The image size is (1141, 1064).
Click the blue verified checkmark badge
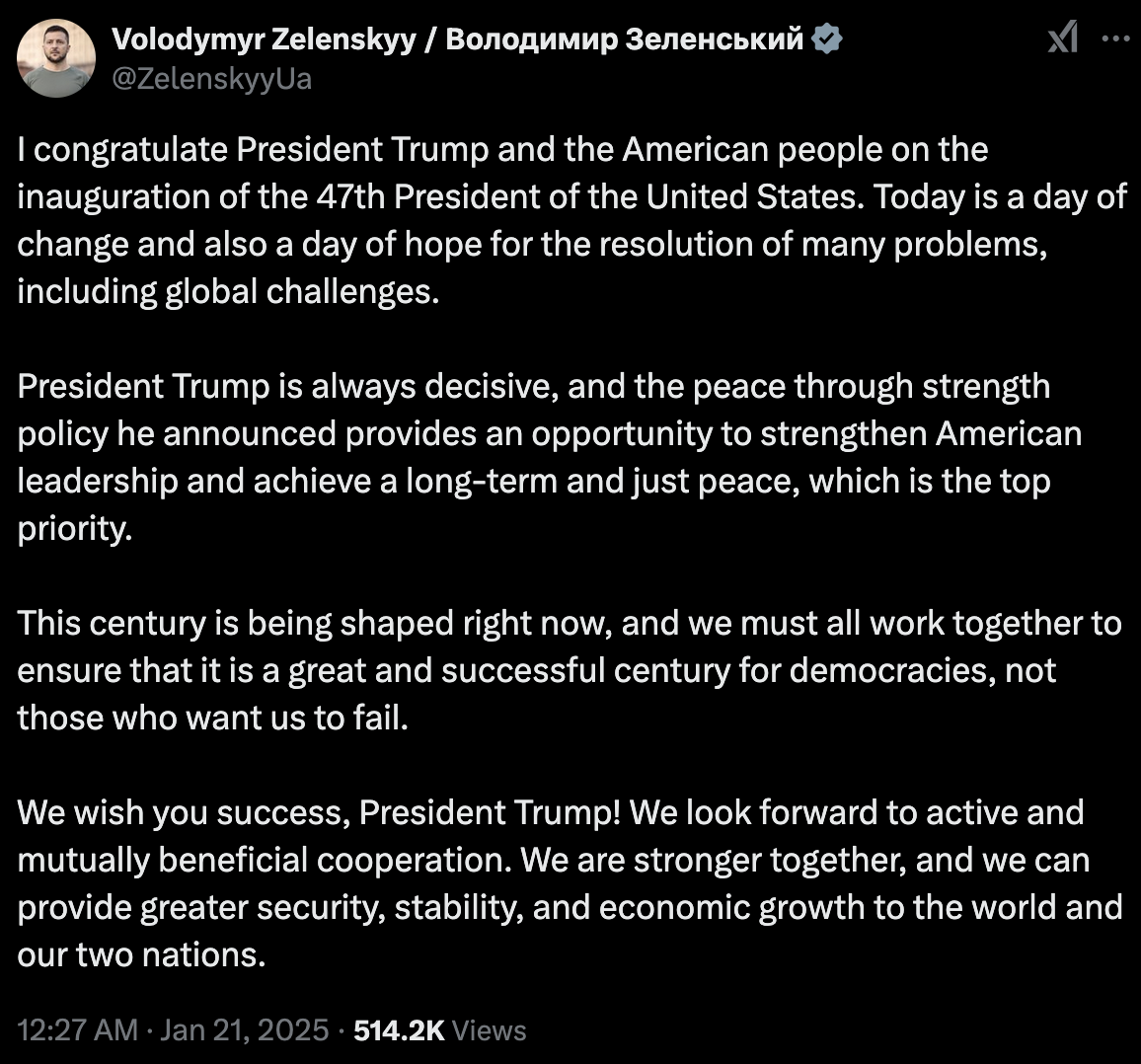point(827,39)
